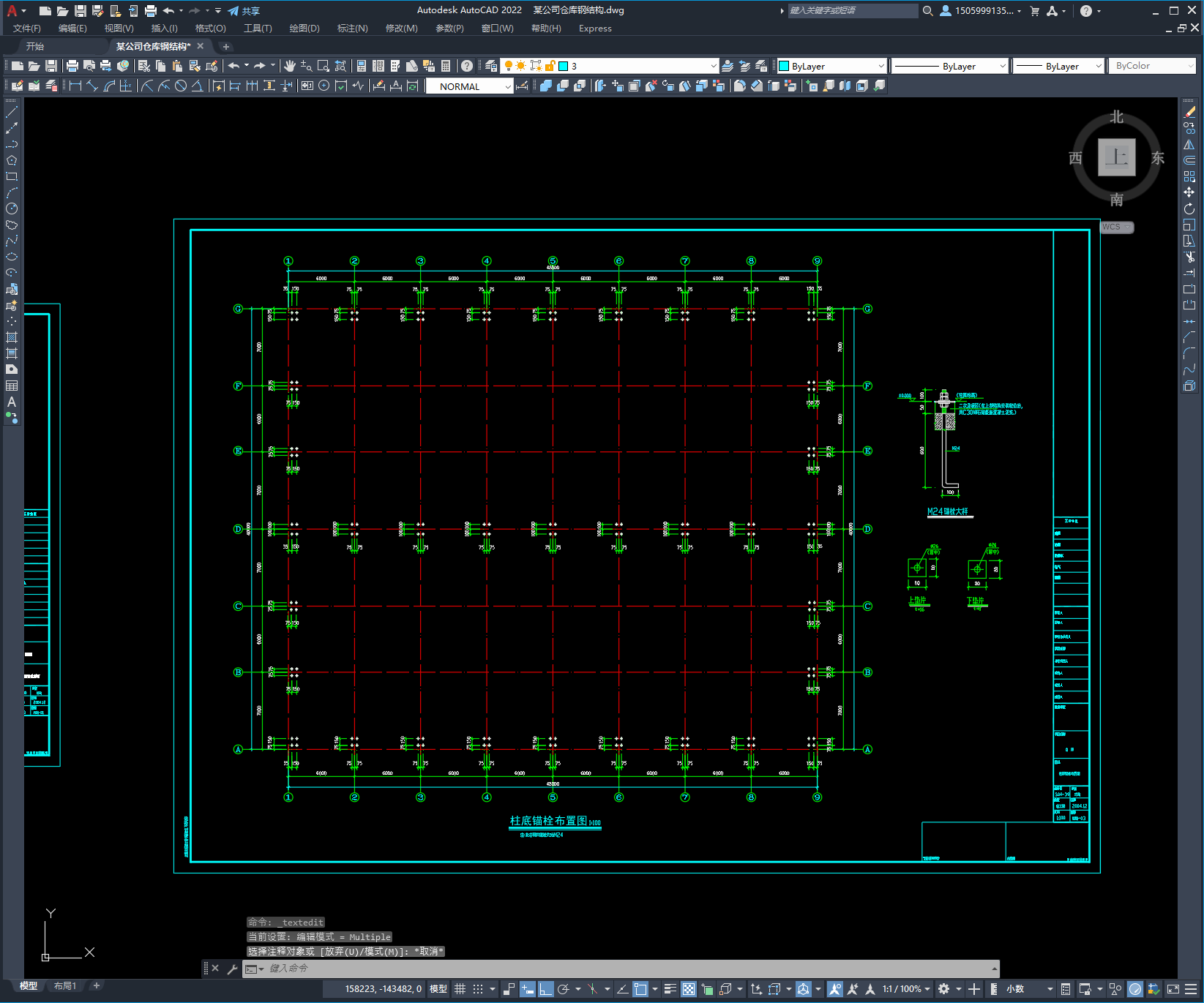Click the Zoom Window icon
This screenshot has height=1003, width=1204.
point(324,66)
